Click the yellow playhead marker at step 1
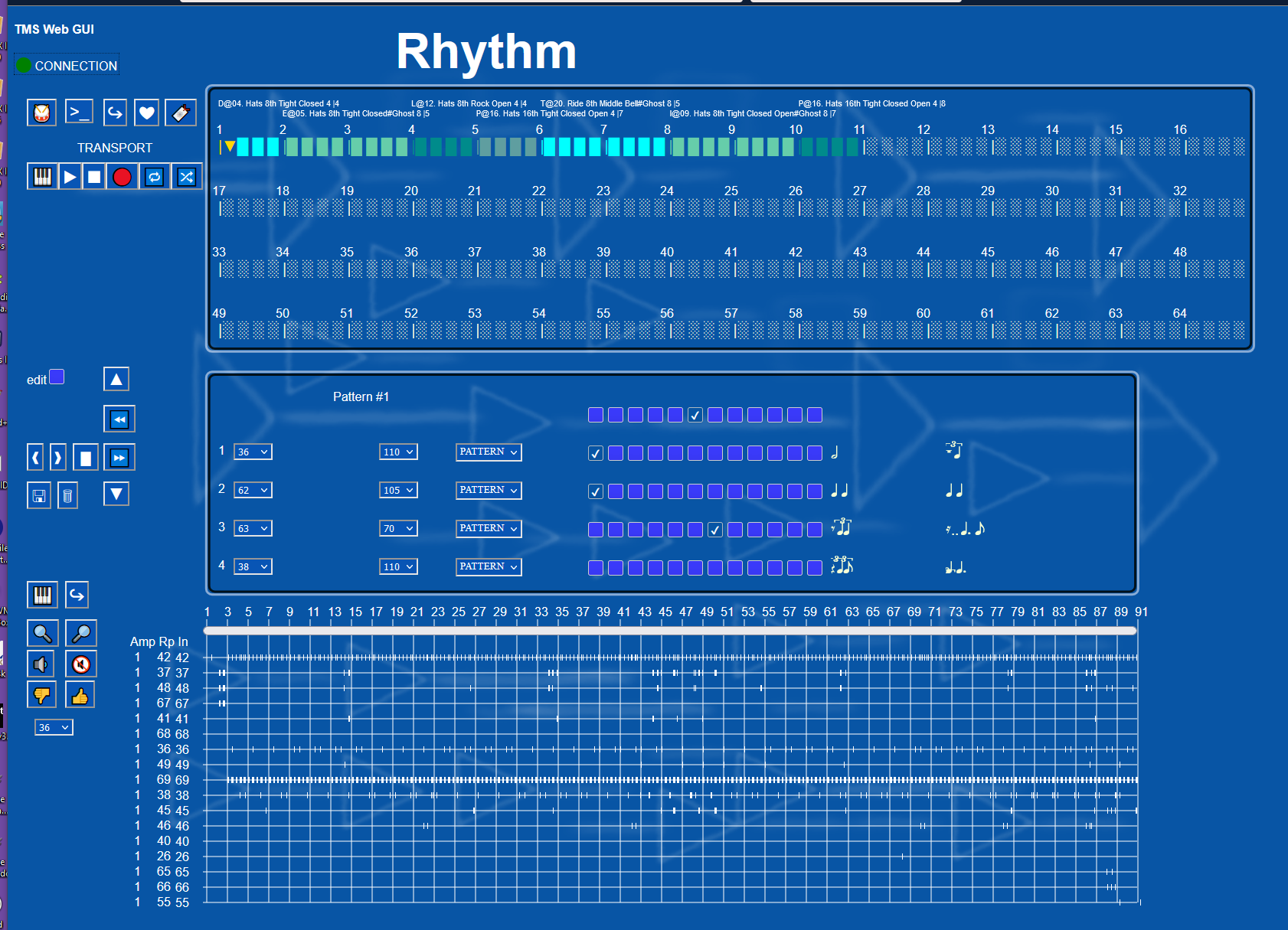The height and width of the screenshot is (930, 1288). click(x=230, y=145)
